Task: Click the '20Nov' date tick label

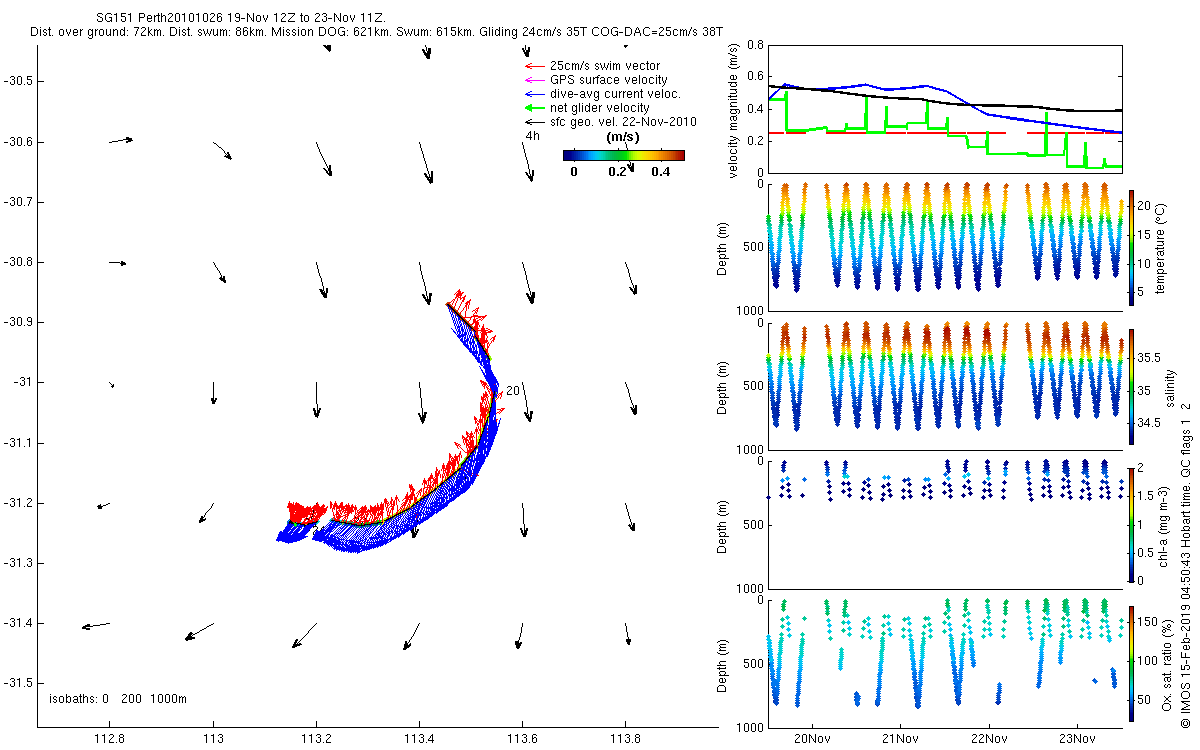Action: point(813,740)
